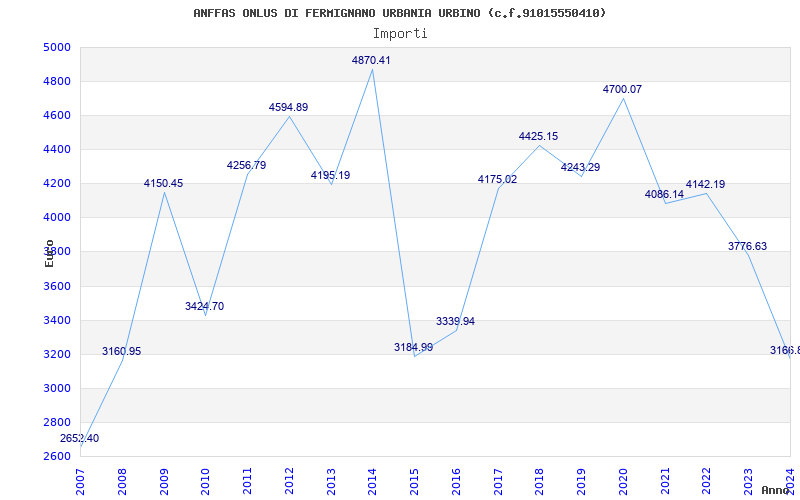The image size is (800, 500).
Task: Select the 2600 y-axis value
Action: (x=57, y=457)
